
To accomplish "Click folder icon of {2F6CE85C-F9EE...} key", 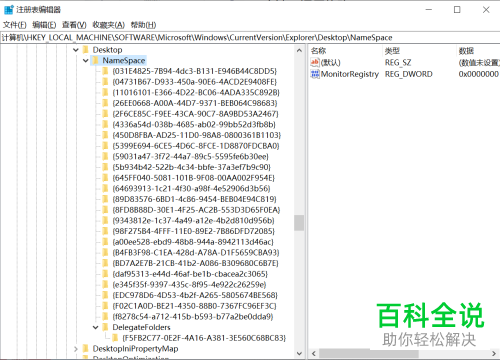I will [x=105, y=114].
